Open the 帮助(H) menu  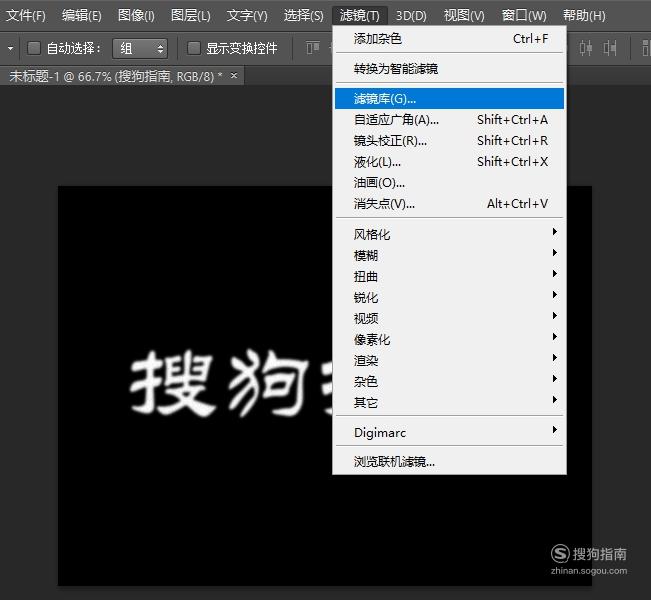584,15
